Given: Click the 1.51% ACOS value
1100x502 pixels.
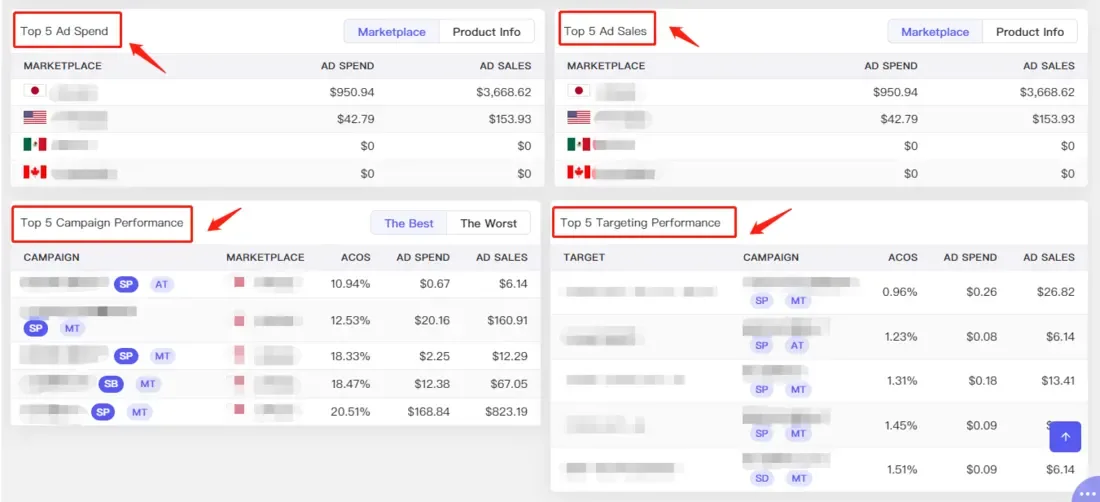Looking at the screenshot, I should (x=900, y=470).
